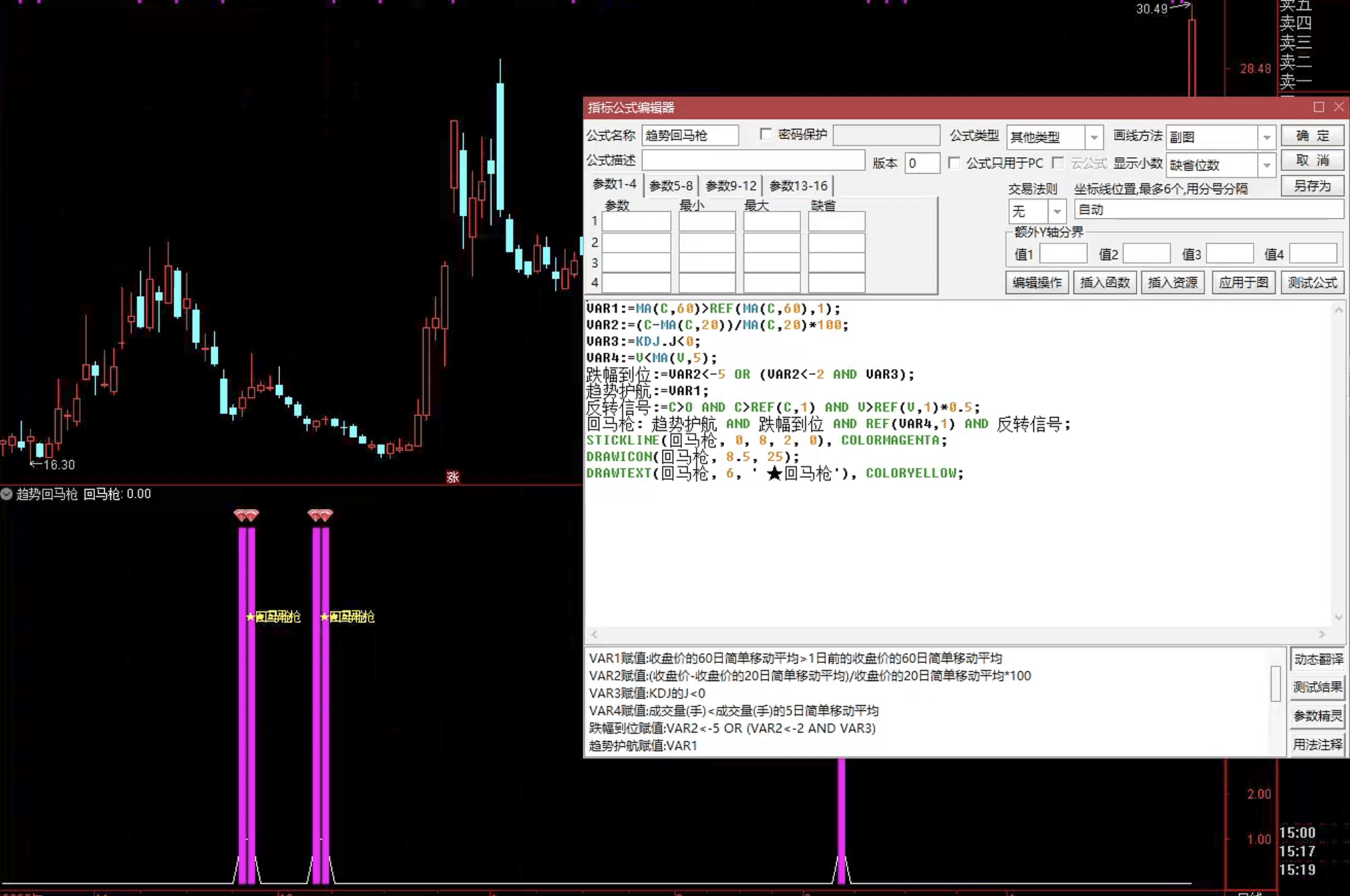Open the 画线方法 dropdown
1350x896 pixels.
[1267, 138]
